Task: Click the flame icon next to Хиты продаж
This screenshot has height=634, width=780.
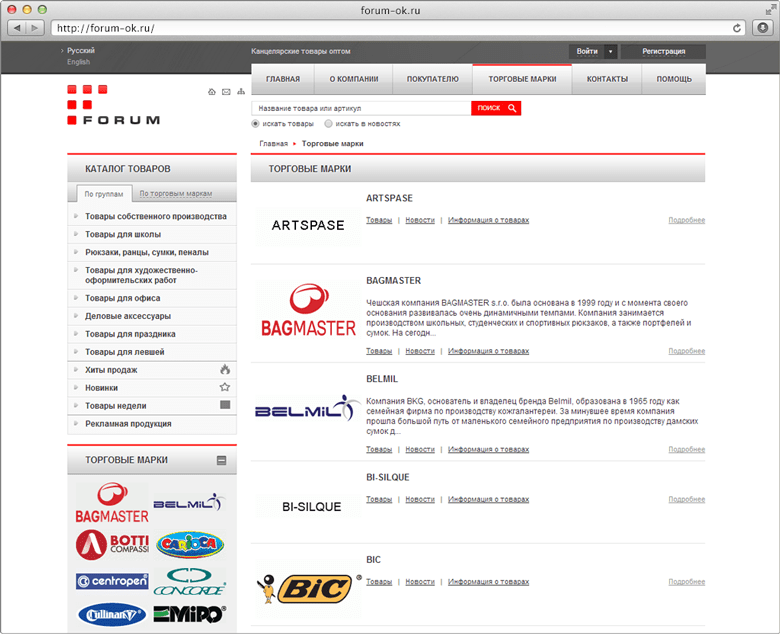Action: pos(225,370)
